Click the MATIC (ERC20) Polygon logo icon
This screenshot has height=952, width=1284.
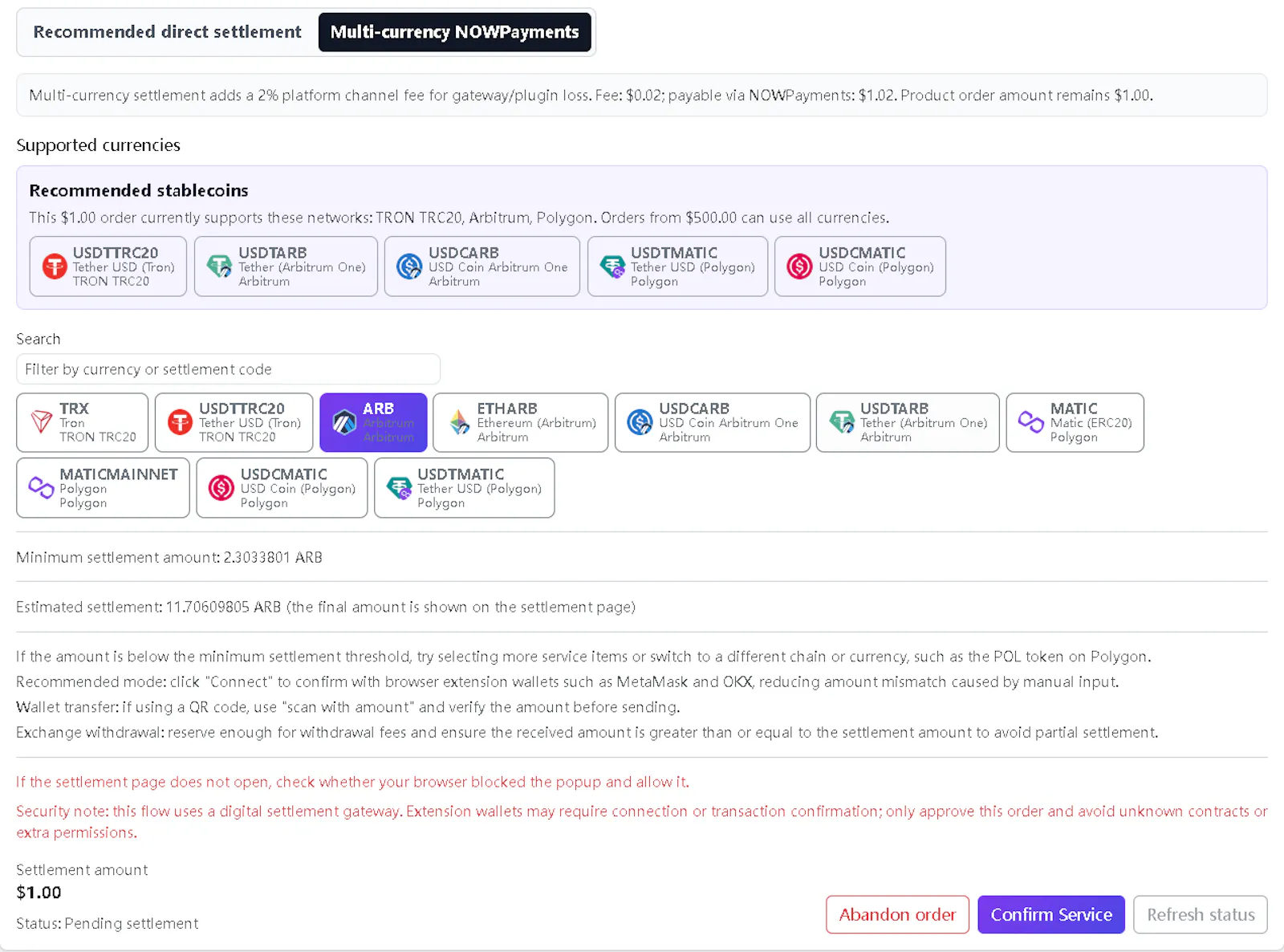(x=1031, y=421)
